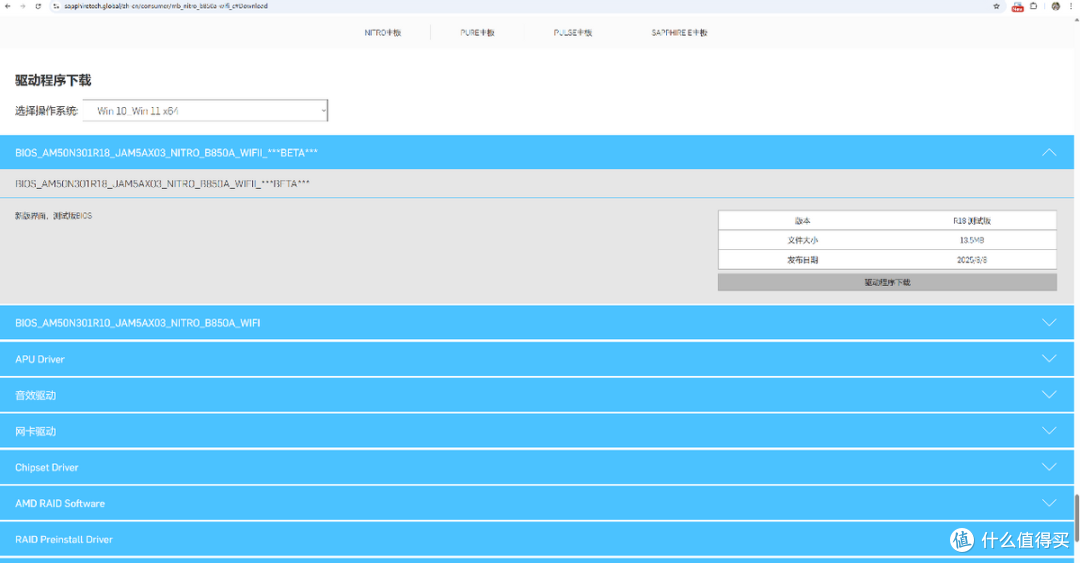
Task: Click the 发布日期 table label
Action: (802, 260)
